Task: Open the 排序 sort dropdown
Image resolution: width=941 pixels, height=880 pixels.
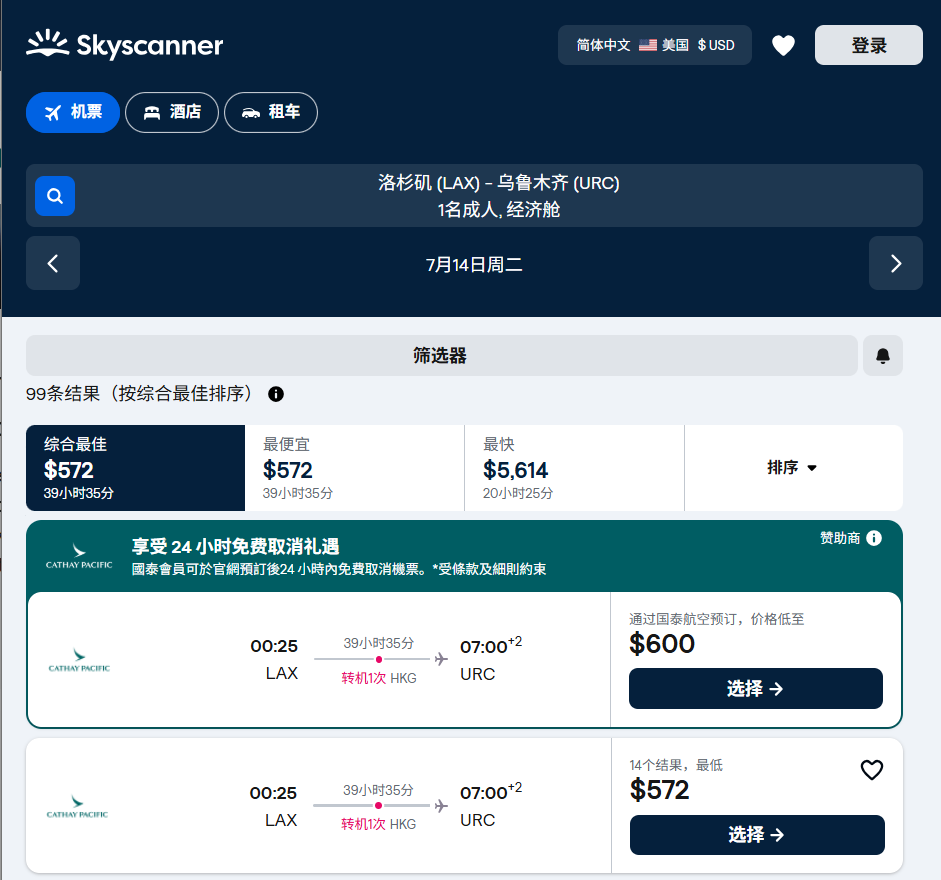Action: 793,468
